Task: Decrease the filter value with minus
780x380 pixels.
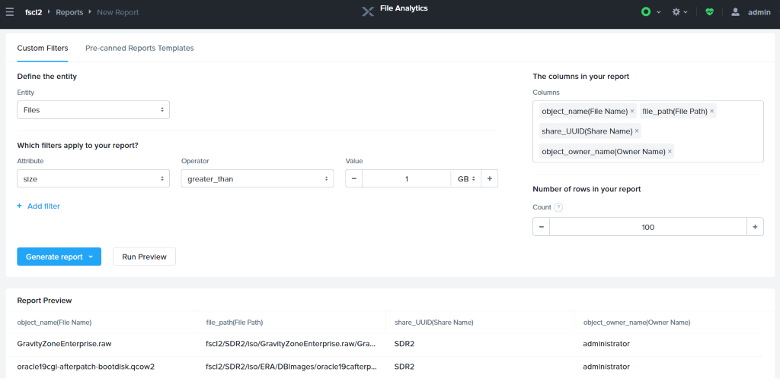Action: coord(354,179)
